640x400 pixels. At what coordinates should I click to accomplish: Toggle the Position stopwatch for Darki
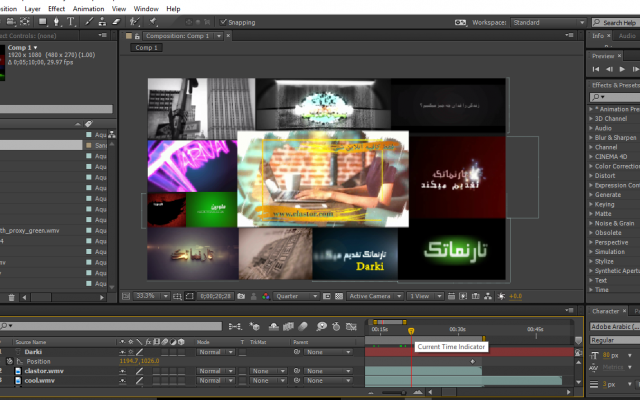[9, 361]
